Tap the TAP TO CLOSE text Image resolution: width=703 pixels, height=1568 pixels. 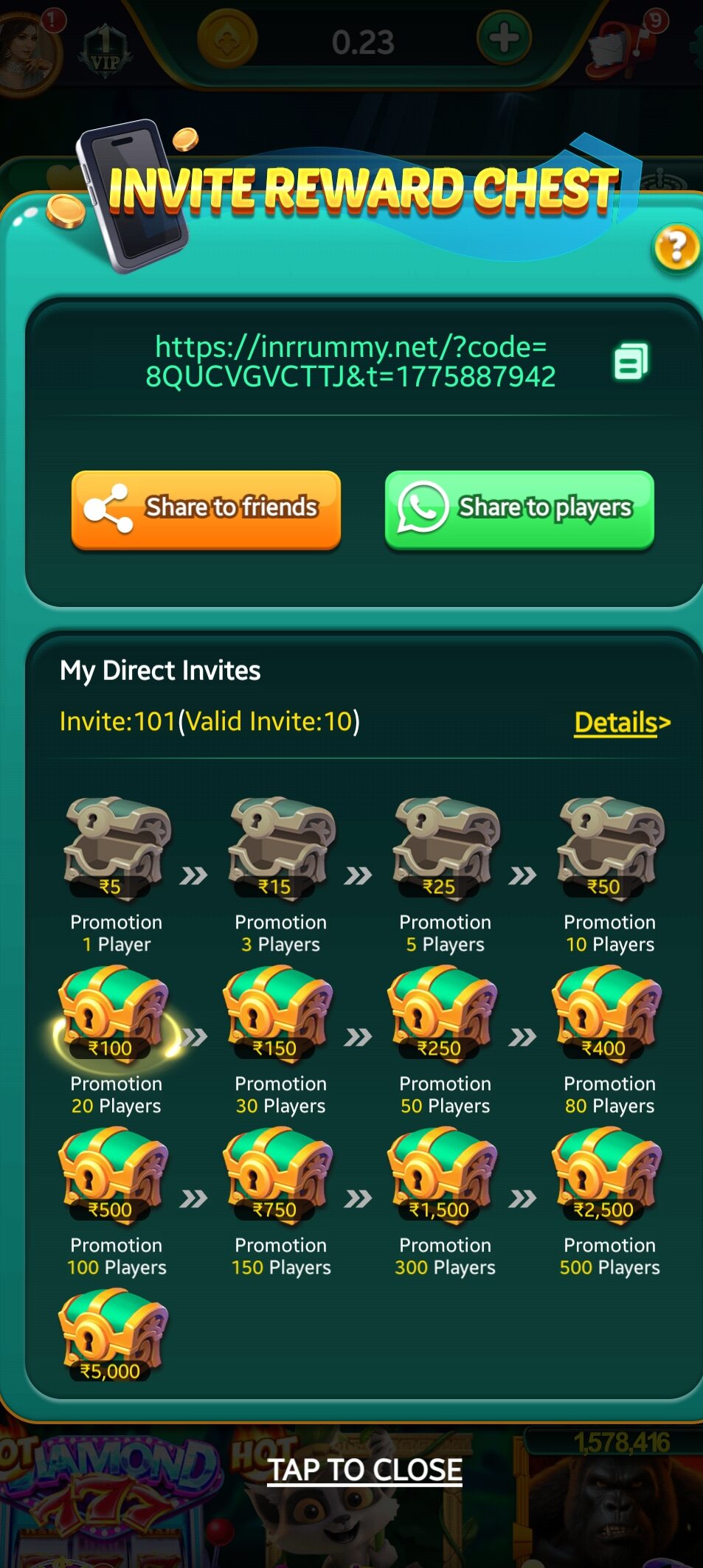tap(364, 1470)
